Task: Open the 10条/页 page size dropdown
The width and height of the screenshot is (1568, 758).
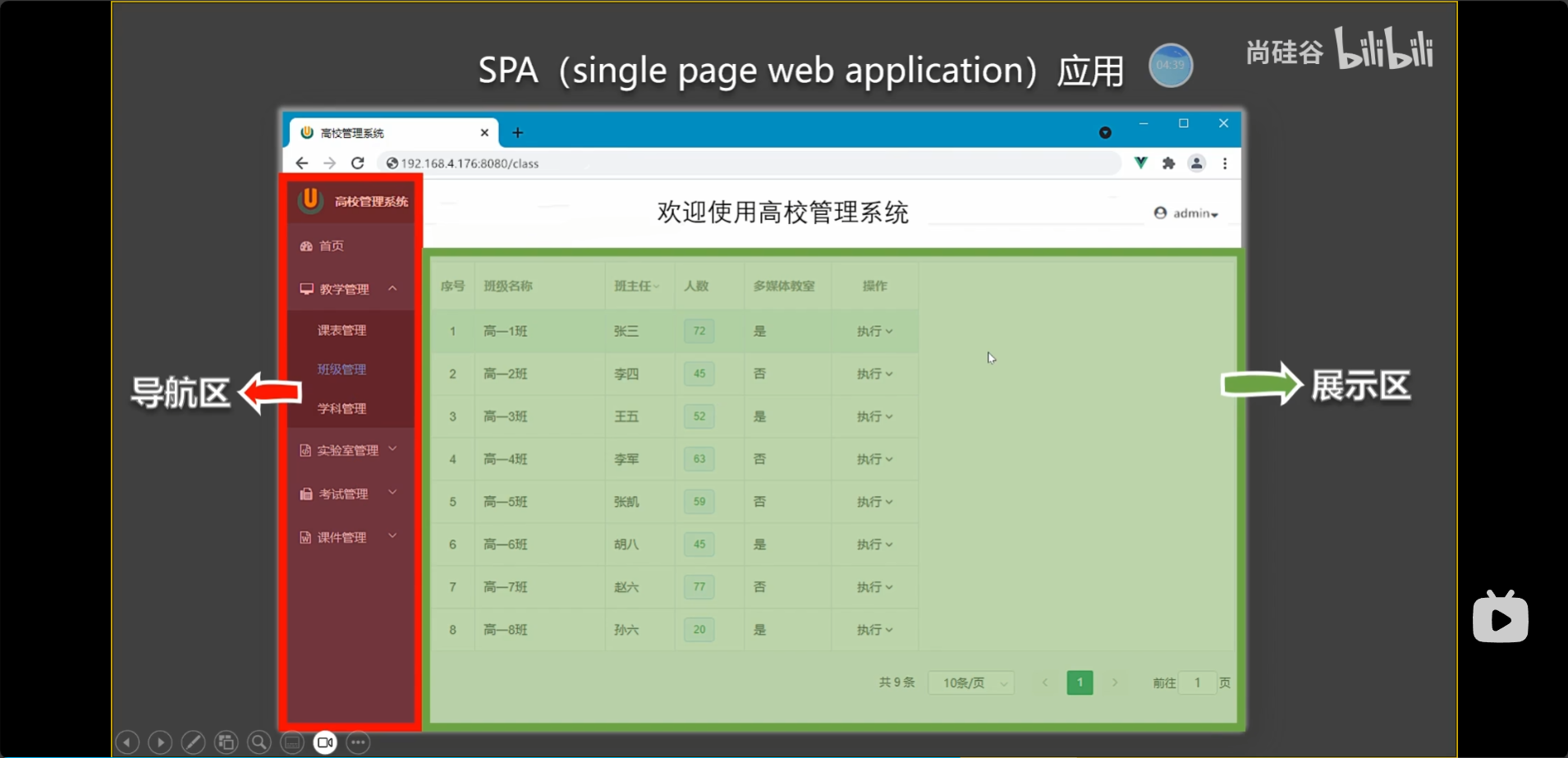Action: pyautogui.click(x=971, y=682)
